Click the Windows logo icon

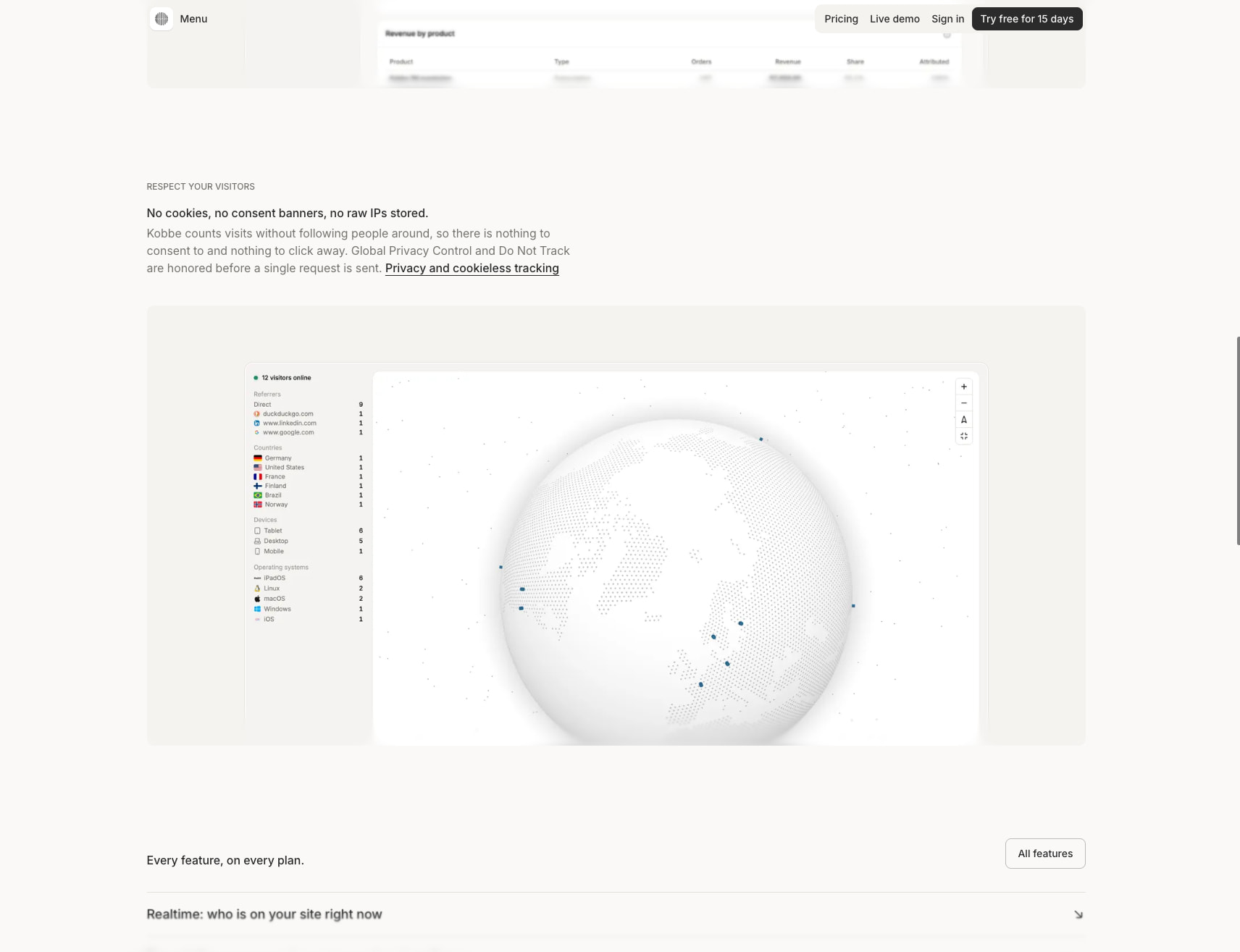click(x=257, y=609)
